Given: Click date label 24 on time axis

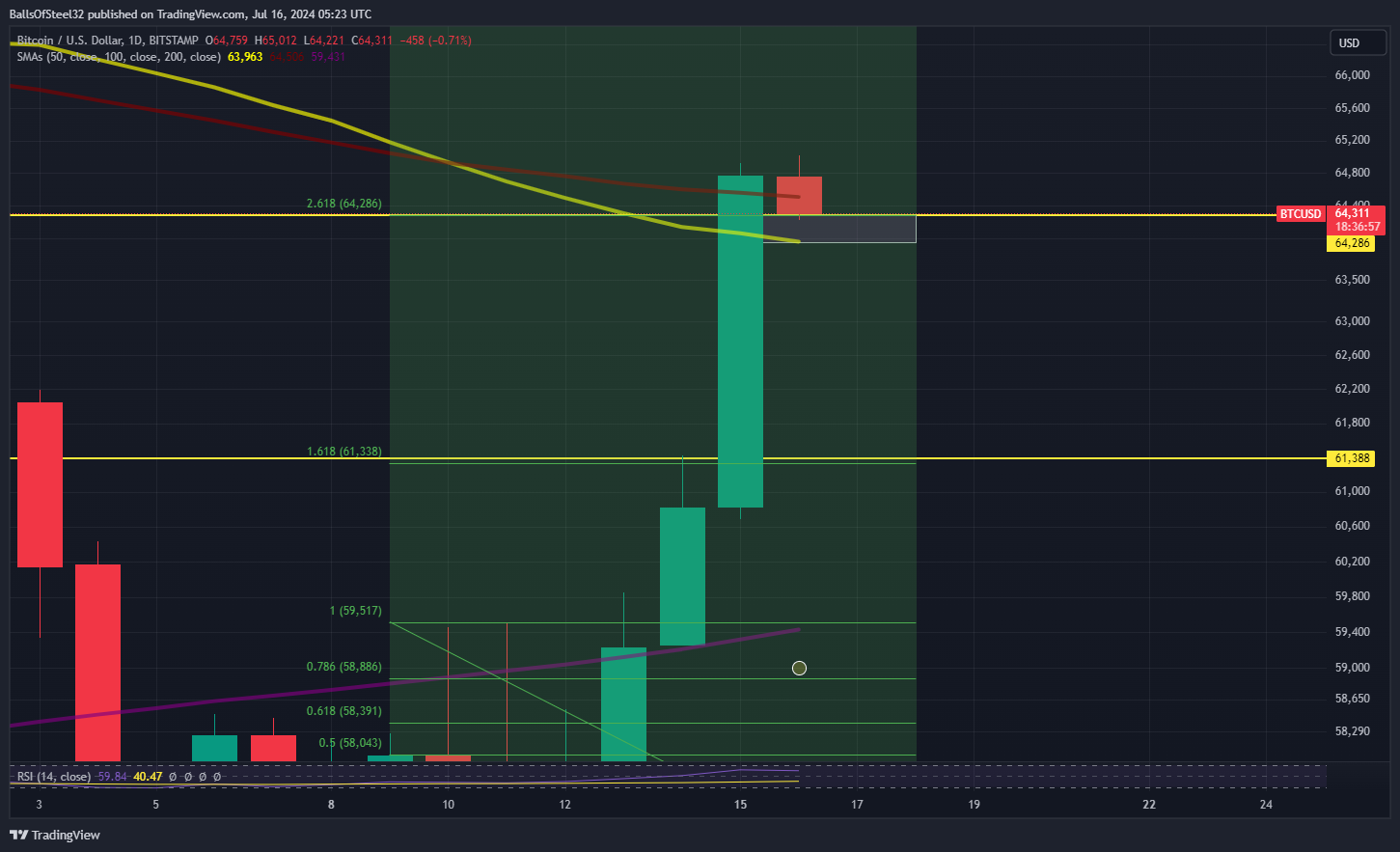Looking at the screenshot, I should pos(1266,805).
